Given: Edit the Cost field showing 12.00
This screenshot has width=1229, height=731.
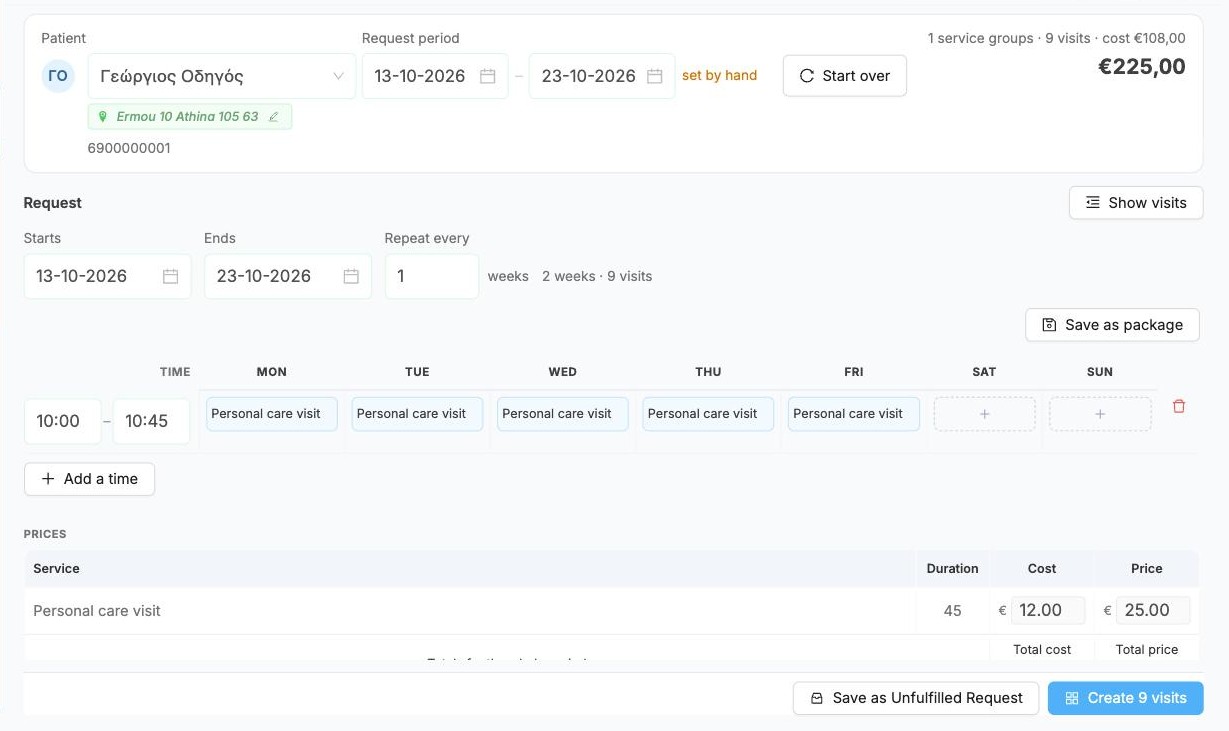Looking at the screenshot, I should pos(1048,610).
